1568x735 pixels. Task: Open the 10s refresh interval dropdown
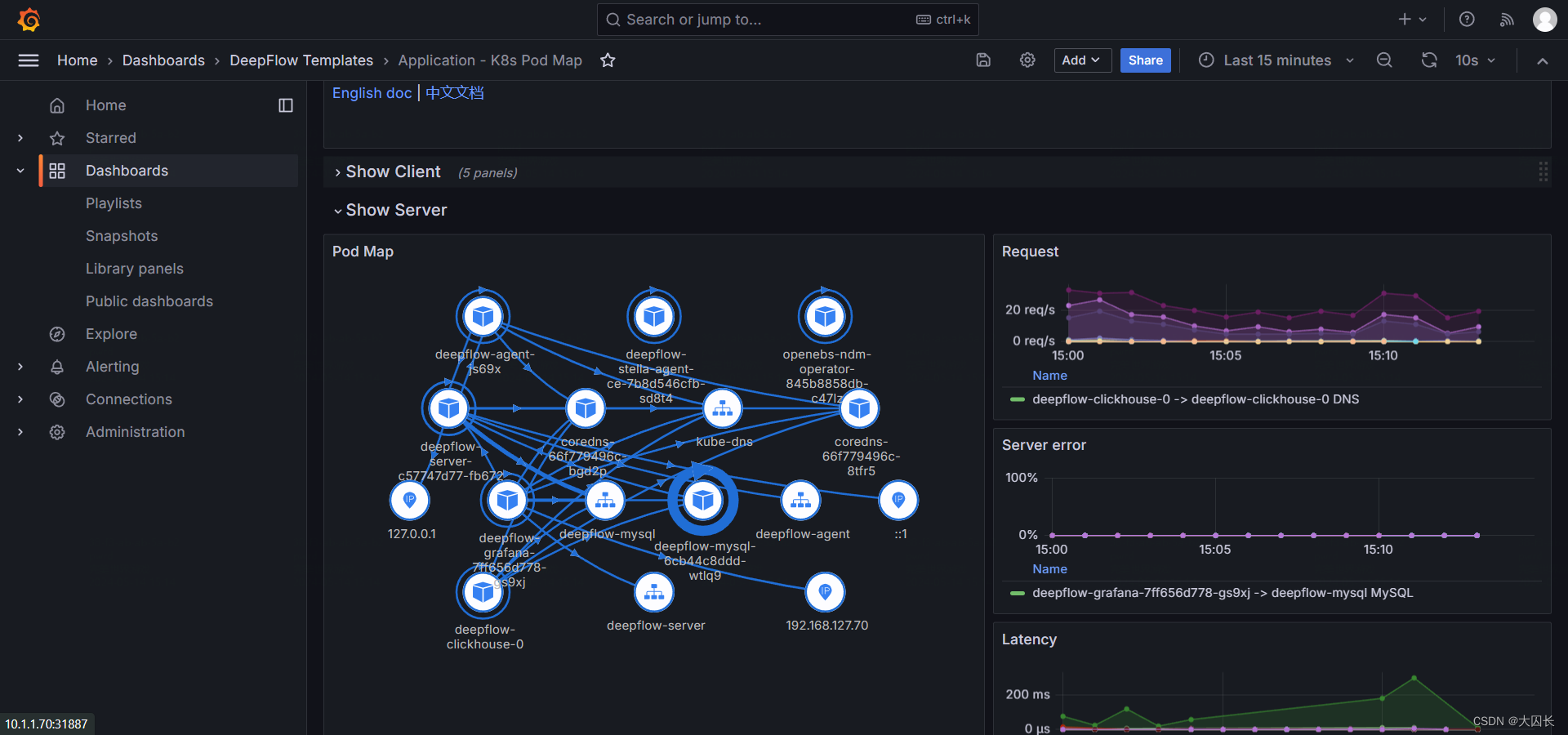coord(1475,60)
